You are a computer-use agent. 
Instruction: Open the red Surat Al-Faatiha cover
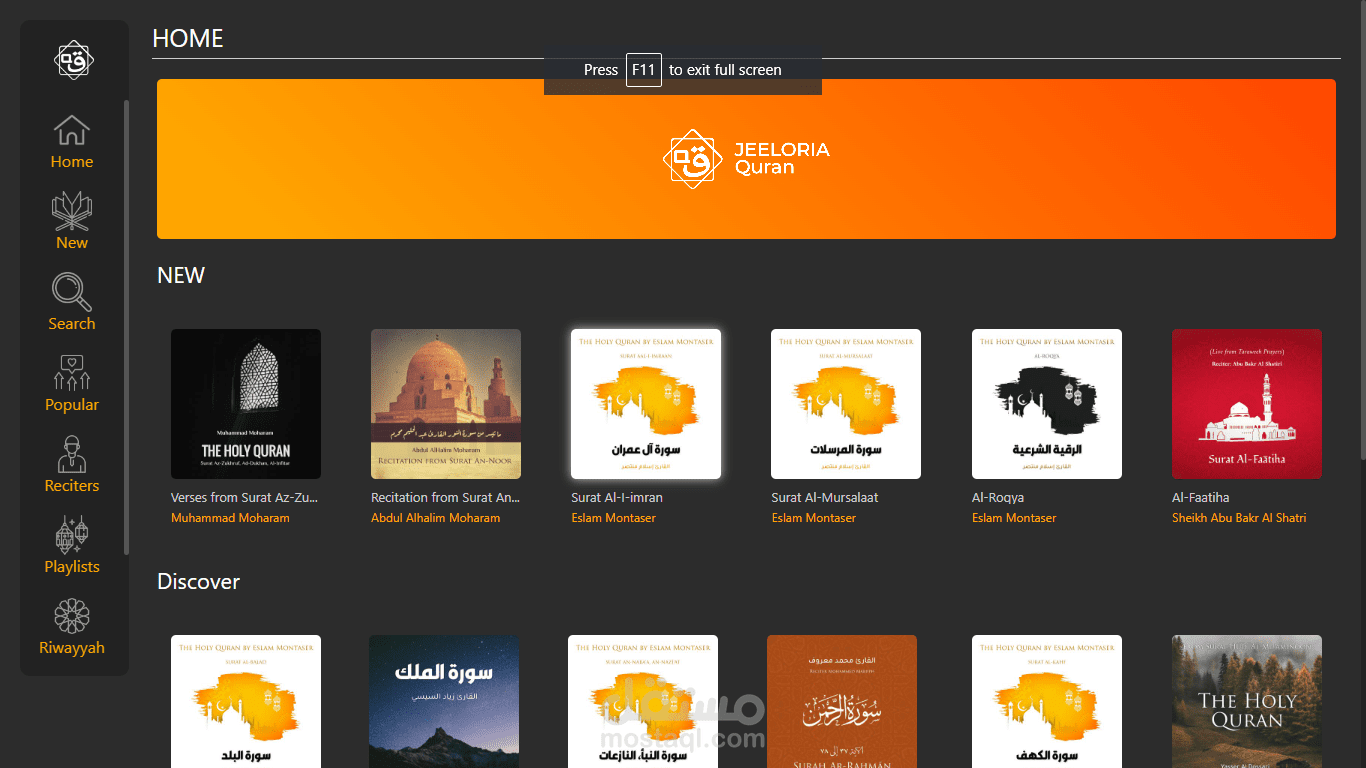click(1247, 404)
